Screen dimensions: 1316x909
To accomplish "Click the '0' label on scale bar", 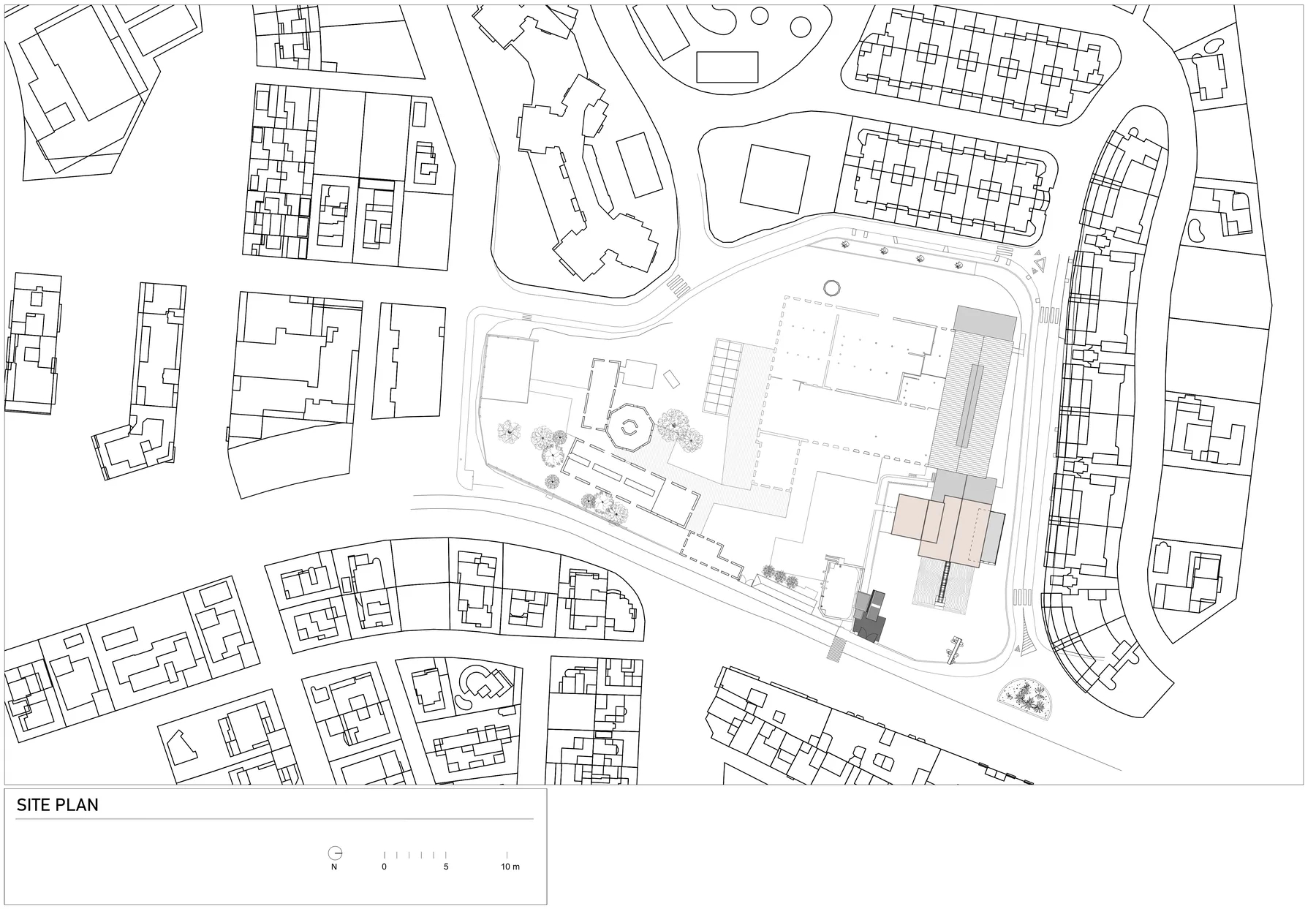I will [x=384, y=867].
